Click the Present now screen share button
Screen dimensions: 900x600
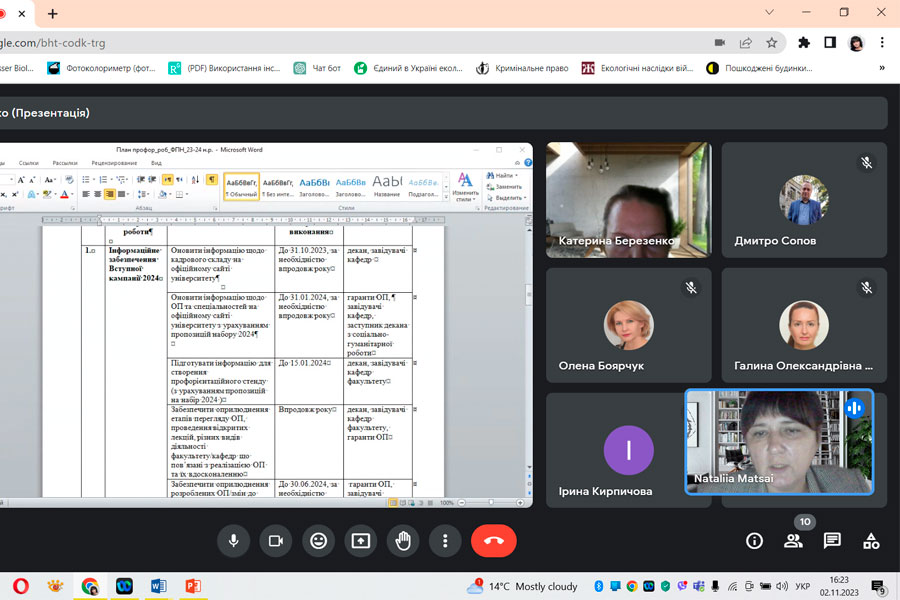pos(360,541)
